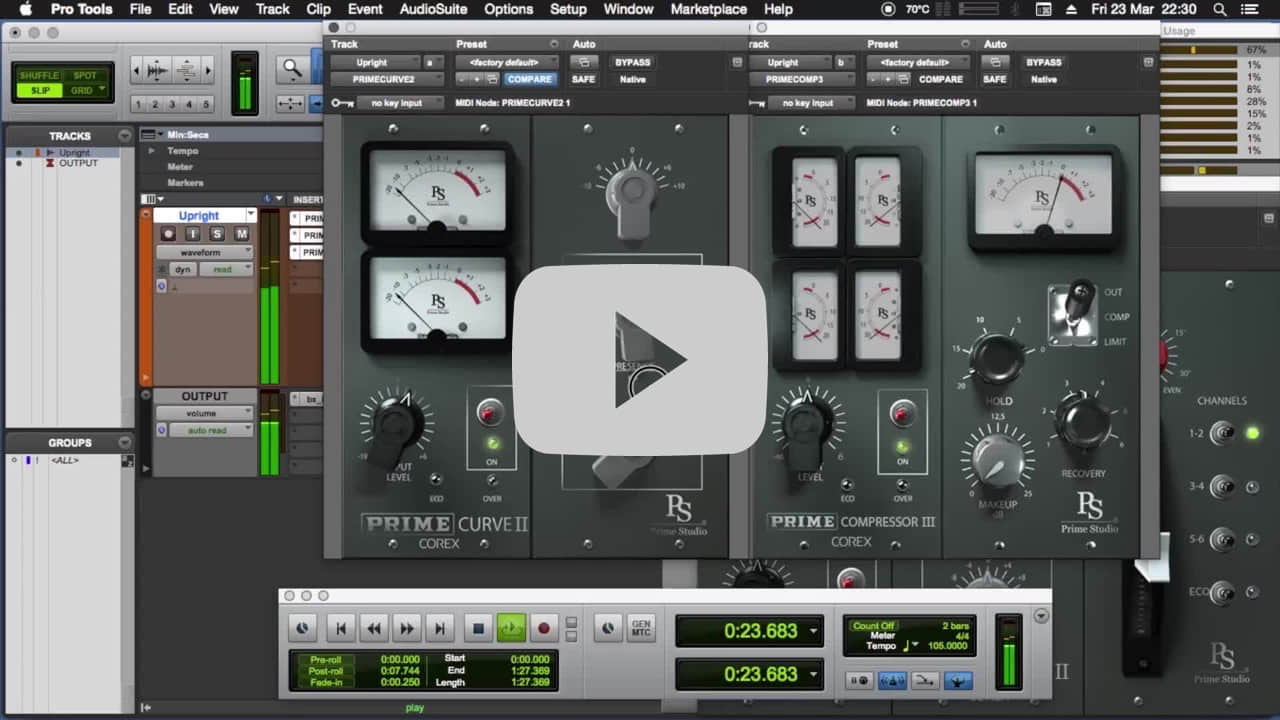This screenshot has width=1280, height=720.
Task: Expand the Tempo ruler triangle
Action: coord(151,151)
